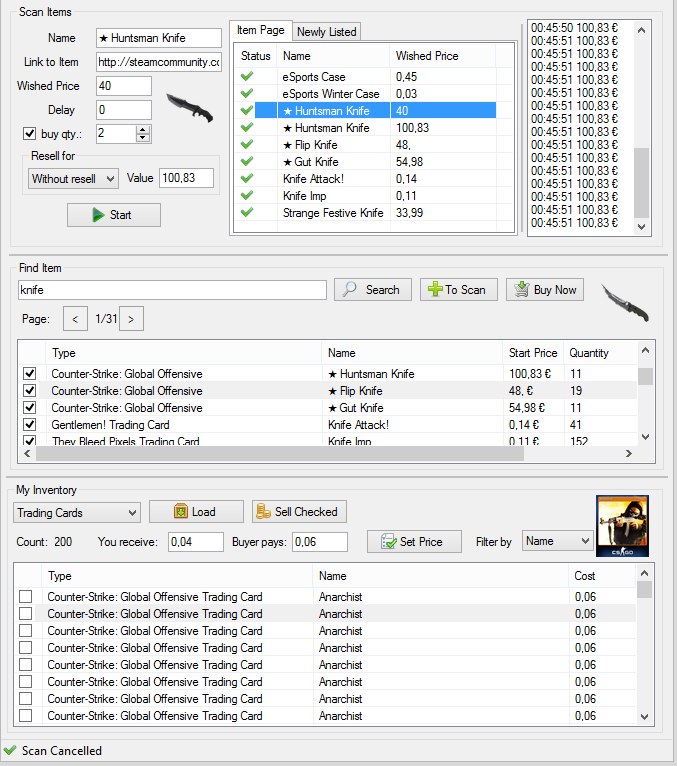Sort scan list by Status header
The height and width of the screenshot is (766, 677).
coord(255,56)
